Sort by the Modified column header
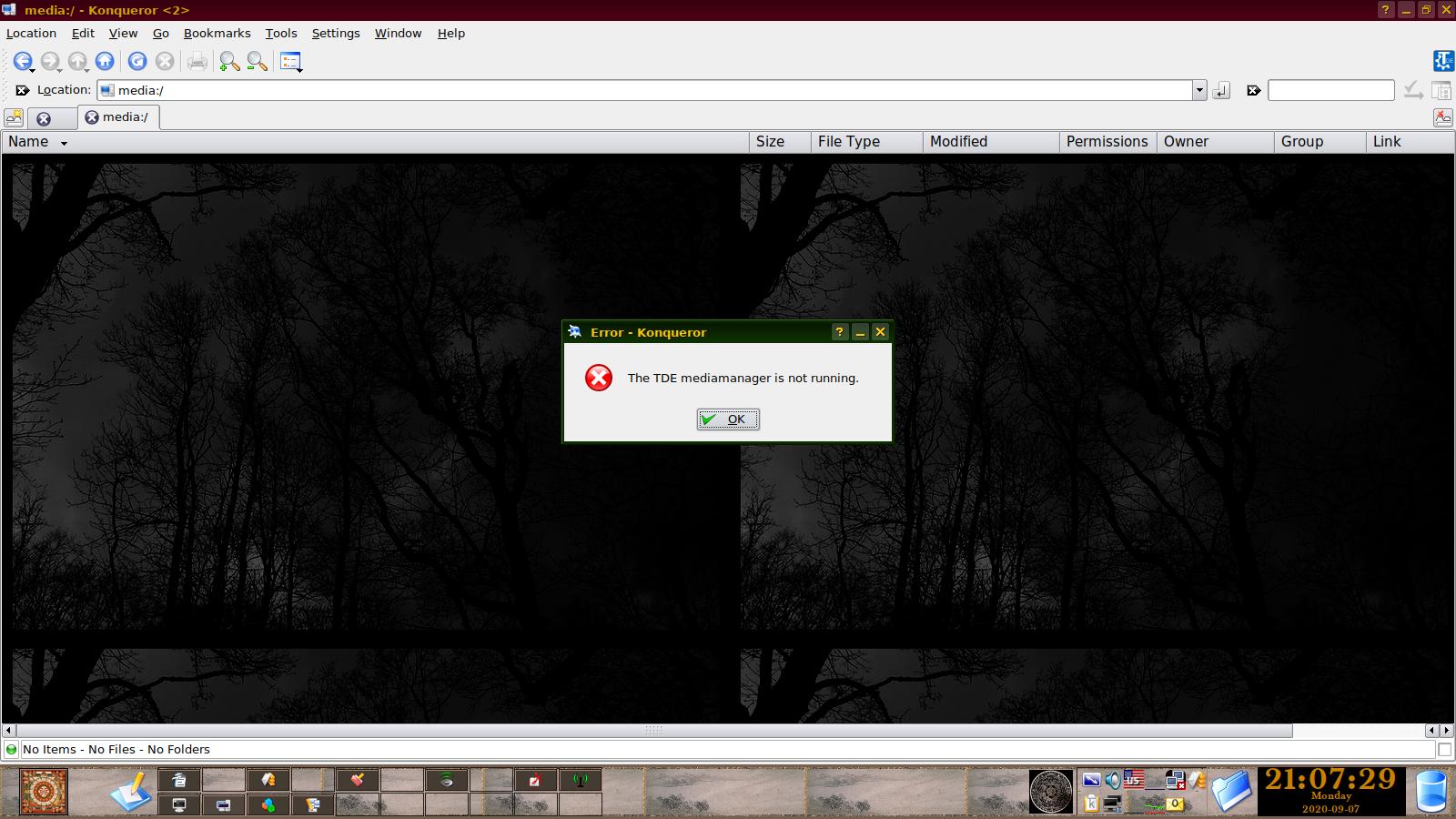The width and height of the screenshot is (1456, 819). coord(991,142)
